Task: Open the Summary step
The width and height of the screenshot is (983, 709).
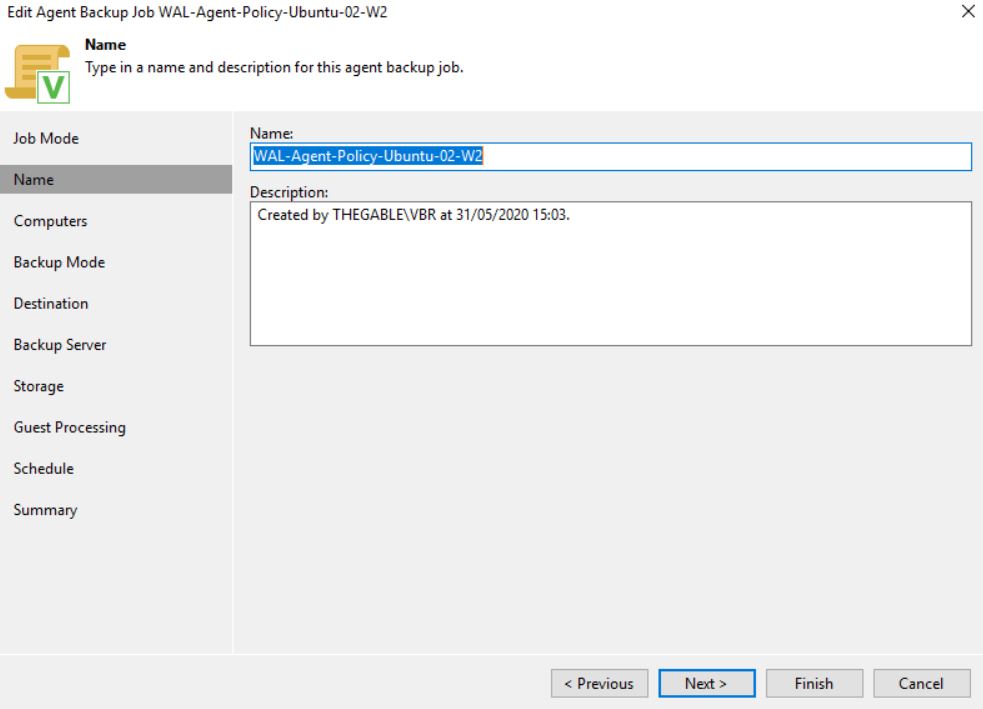Action: point(45,510)
